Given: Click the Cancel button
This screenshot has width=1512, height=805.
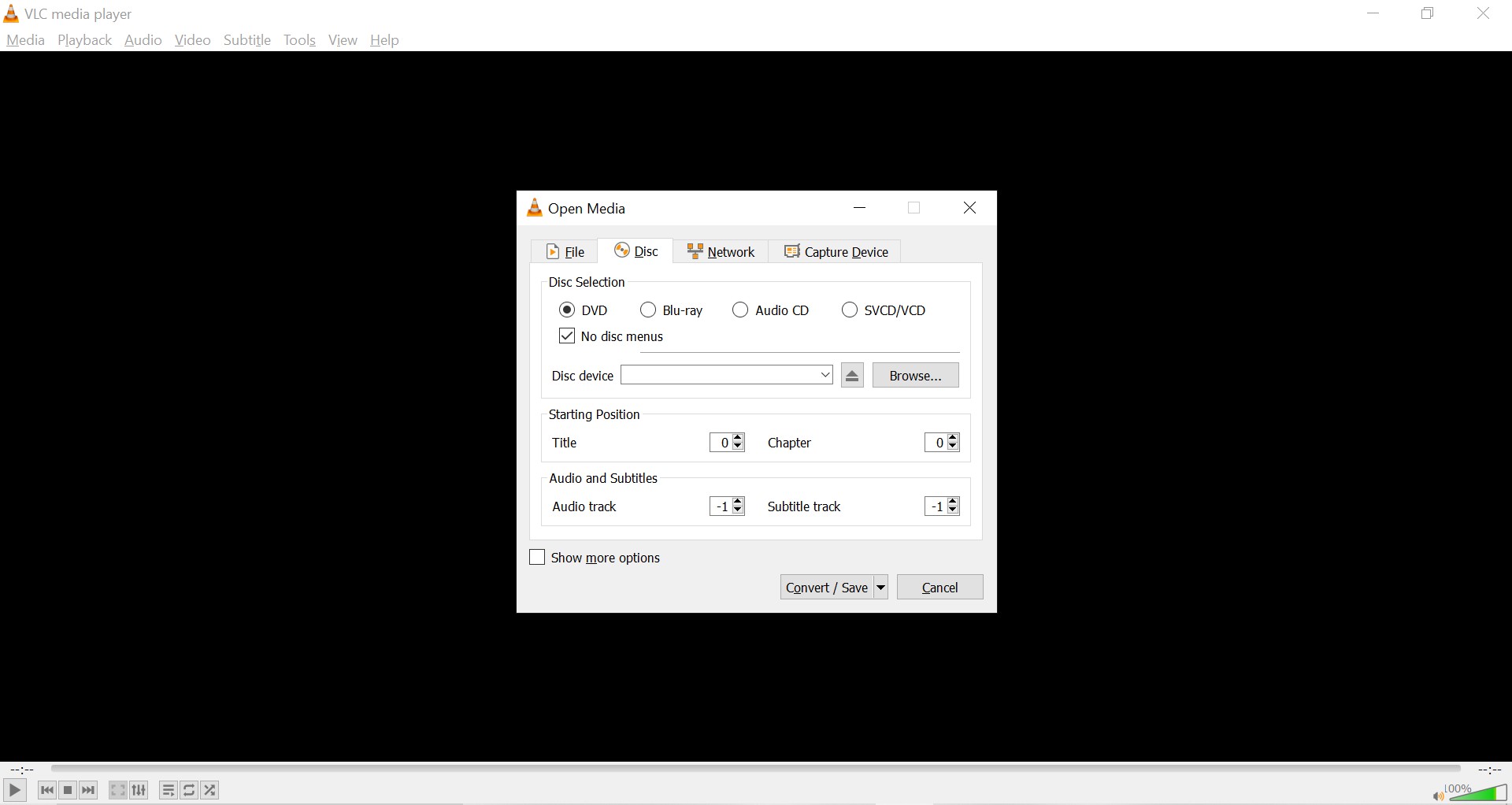Looking at the screenshot, I should pyautogui.click(x=940, y=588).
